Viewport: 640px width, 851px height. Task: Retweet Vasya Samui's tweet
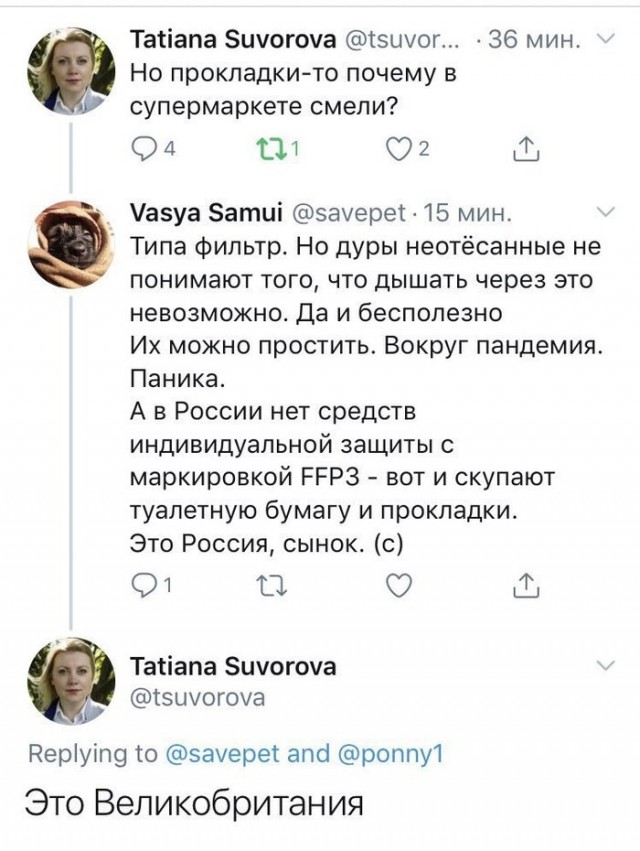tap(272, 586)
